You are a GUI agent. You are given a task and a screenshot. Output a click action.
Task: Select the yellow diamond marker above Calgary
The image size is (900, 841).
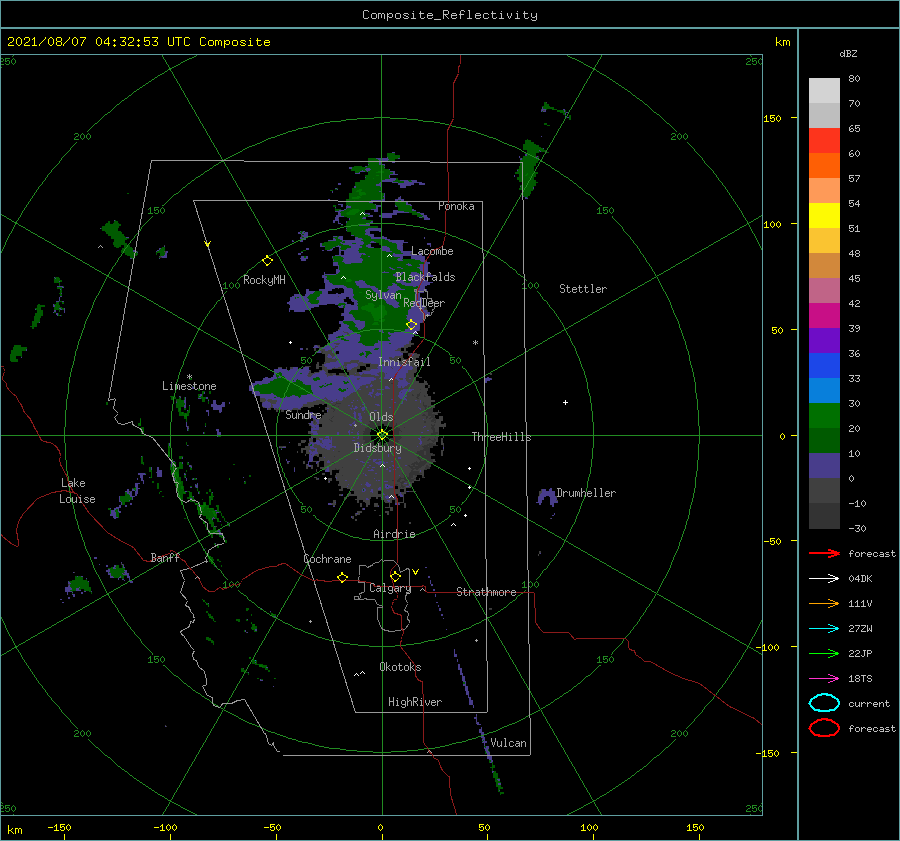pos(395,576)
